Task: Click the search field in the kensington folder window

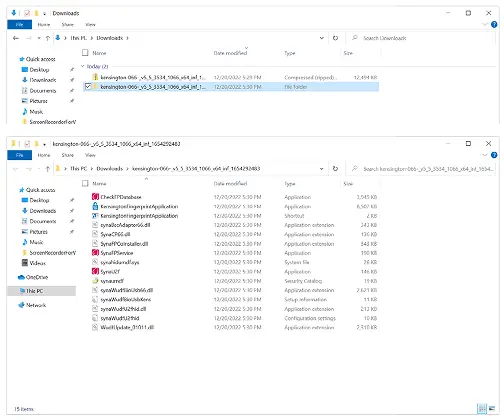Action: 420,169
